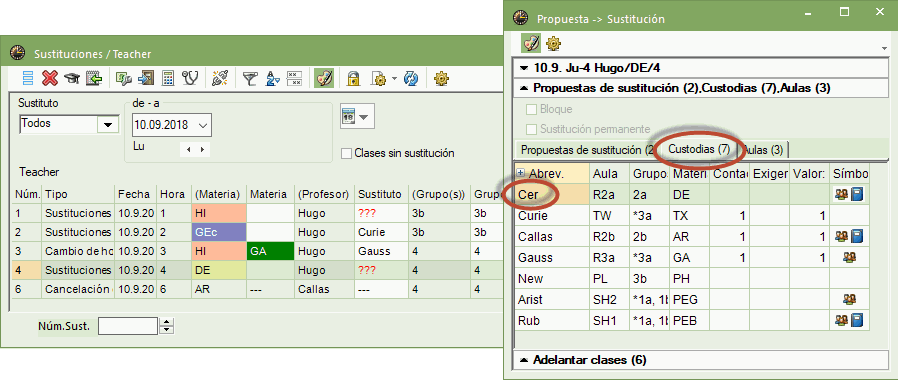Decrease the Núm.Sust. spinner value
The image size is (898, 380).
166,330
